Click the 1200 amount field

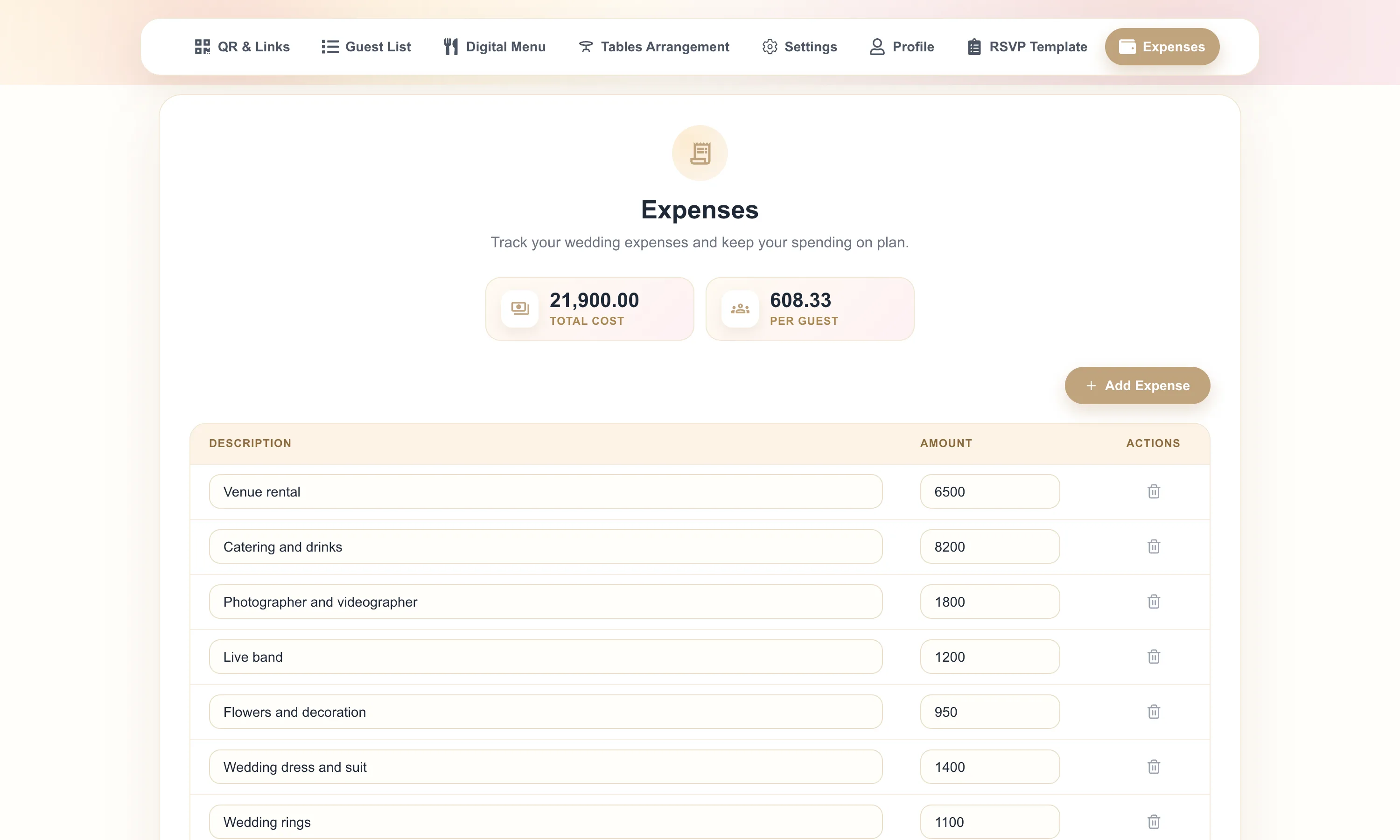point(990,657)
